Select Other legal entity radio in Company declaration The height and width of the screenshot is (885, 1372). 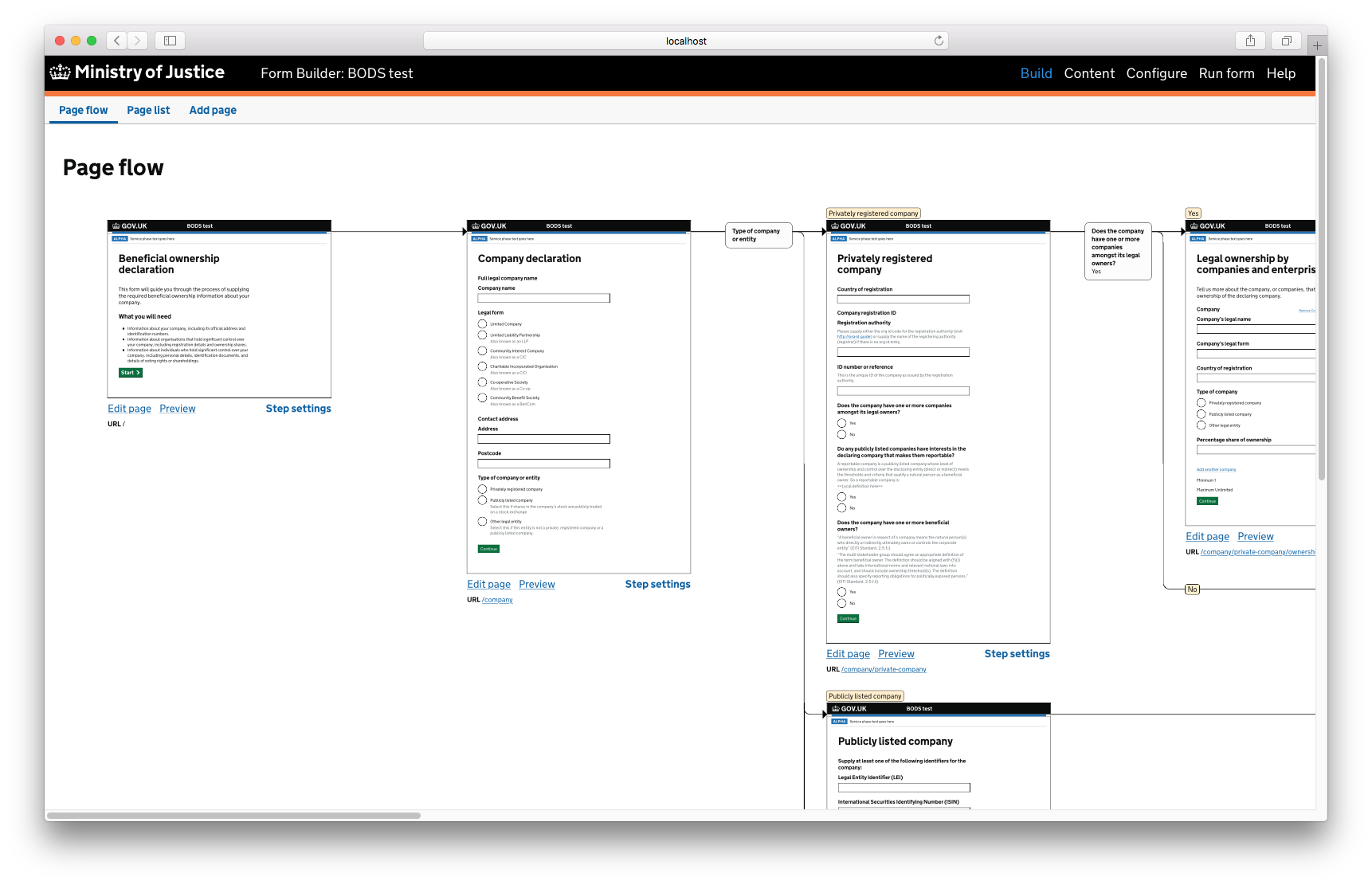coord(482,522)
